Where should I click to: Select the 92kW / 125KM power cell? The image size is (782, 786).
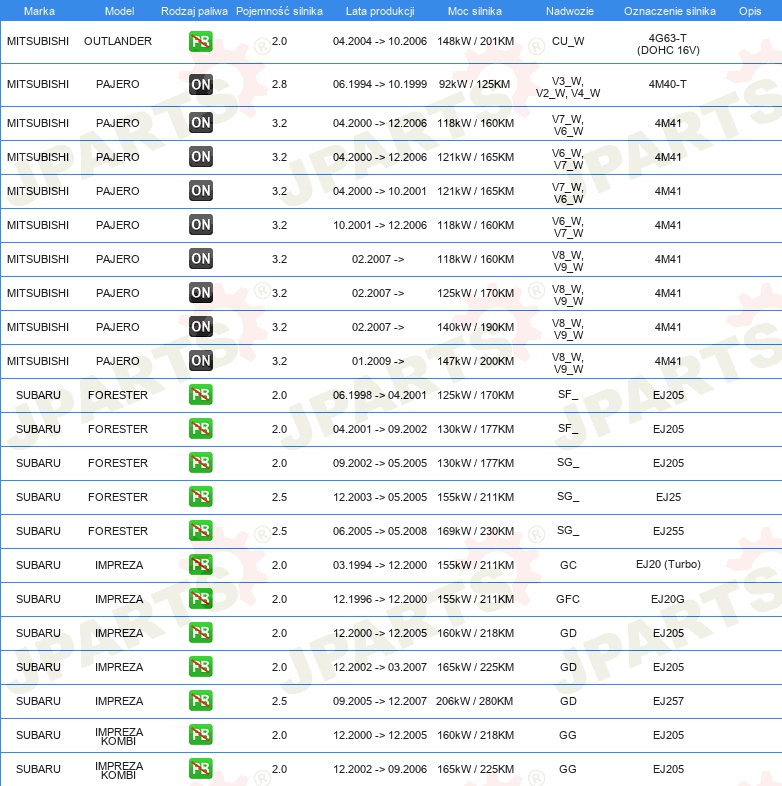[475, 84]
